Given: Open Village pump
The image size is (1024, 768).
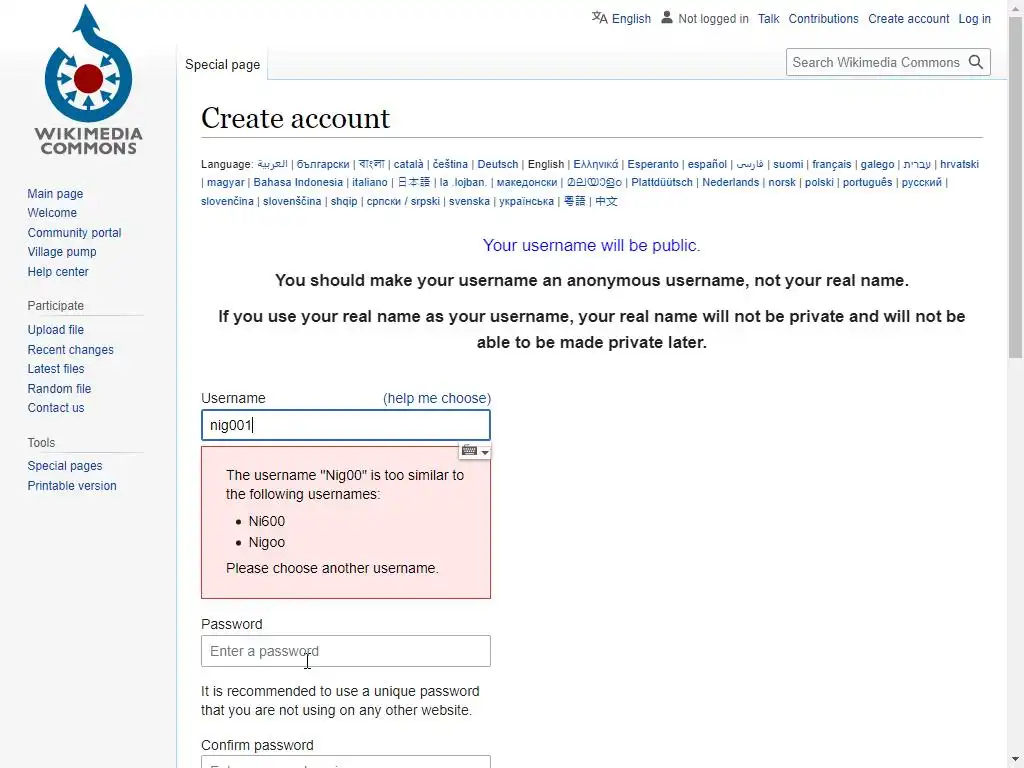Looking at the screenshot, I should 62,252.
